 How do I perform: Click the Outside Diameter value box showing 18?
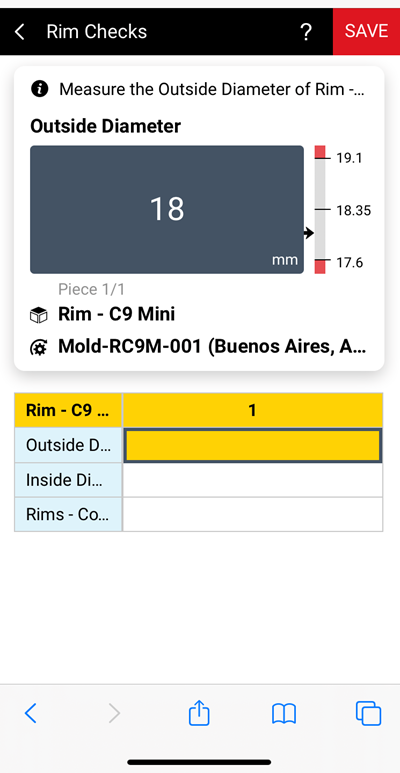(x=167, y=209)
